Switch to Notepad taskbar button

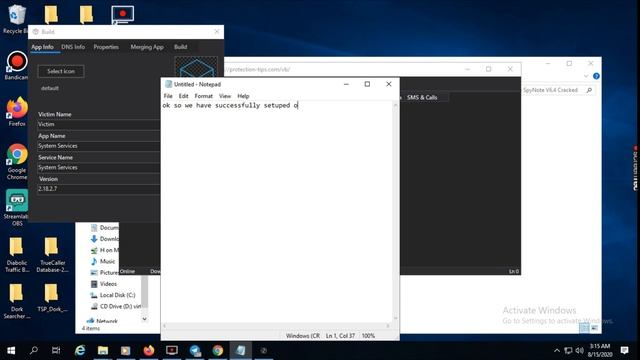240,350
